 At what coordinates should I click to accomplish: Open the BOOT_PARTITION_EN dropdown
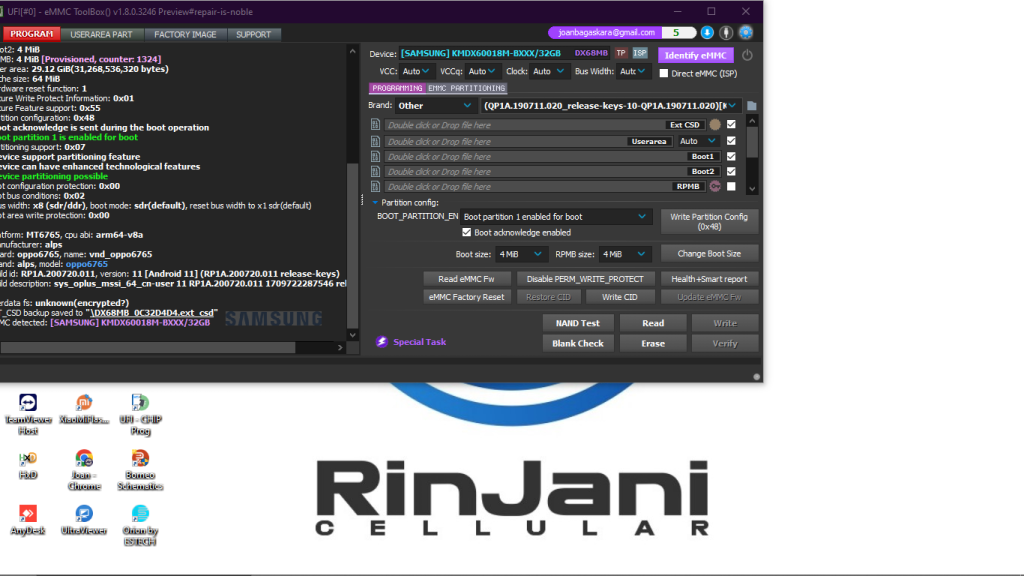[x=555, y=217]
